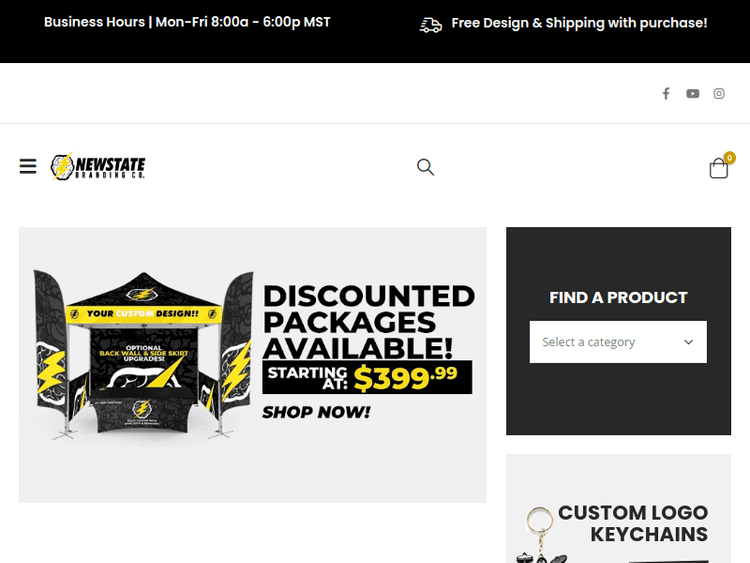Click the custom canopy tent image
Screen dimensions: 750x563
(x=143, y=353)
